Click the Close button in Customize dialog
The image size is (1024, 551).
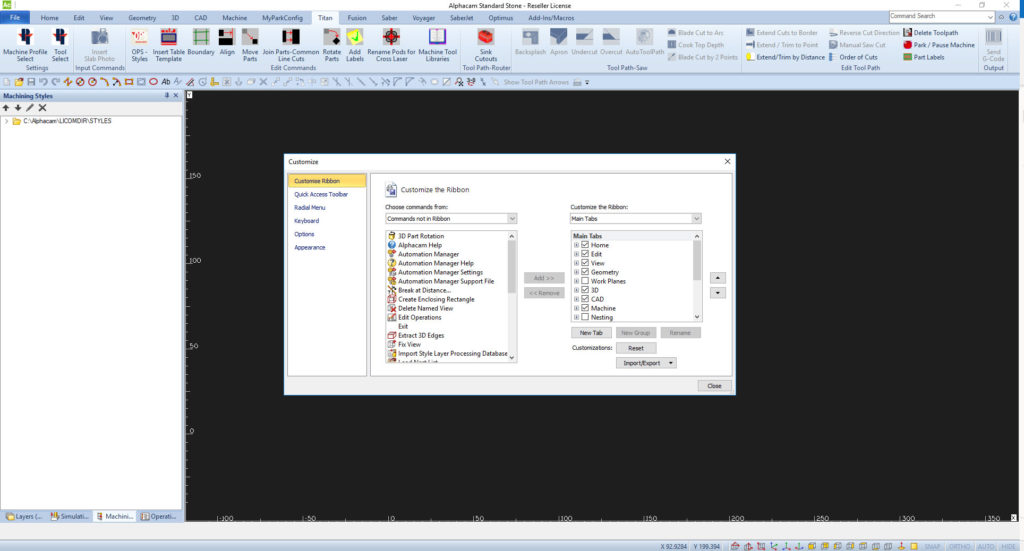pyautogui.click(x=714, y=386)
